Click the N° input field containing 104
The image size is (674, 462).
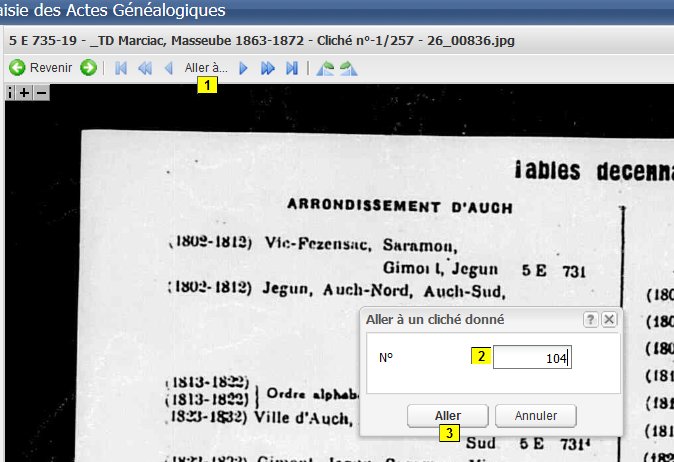[x=532, y=357]
